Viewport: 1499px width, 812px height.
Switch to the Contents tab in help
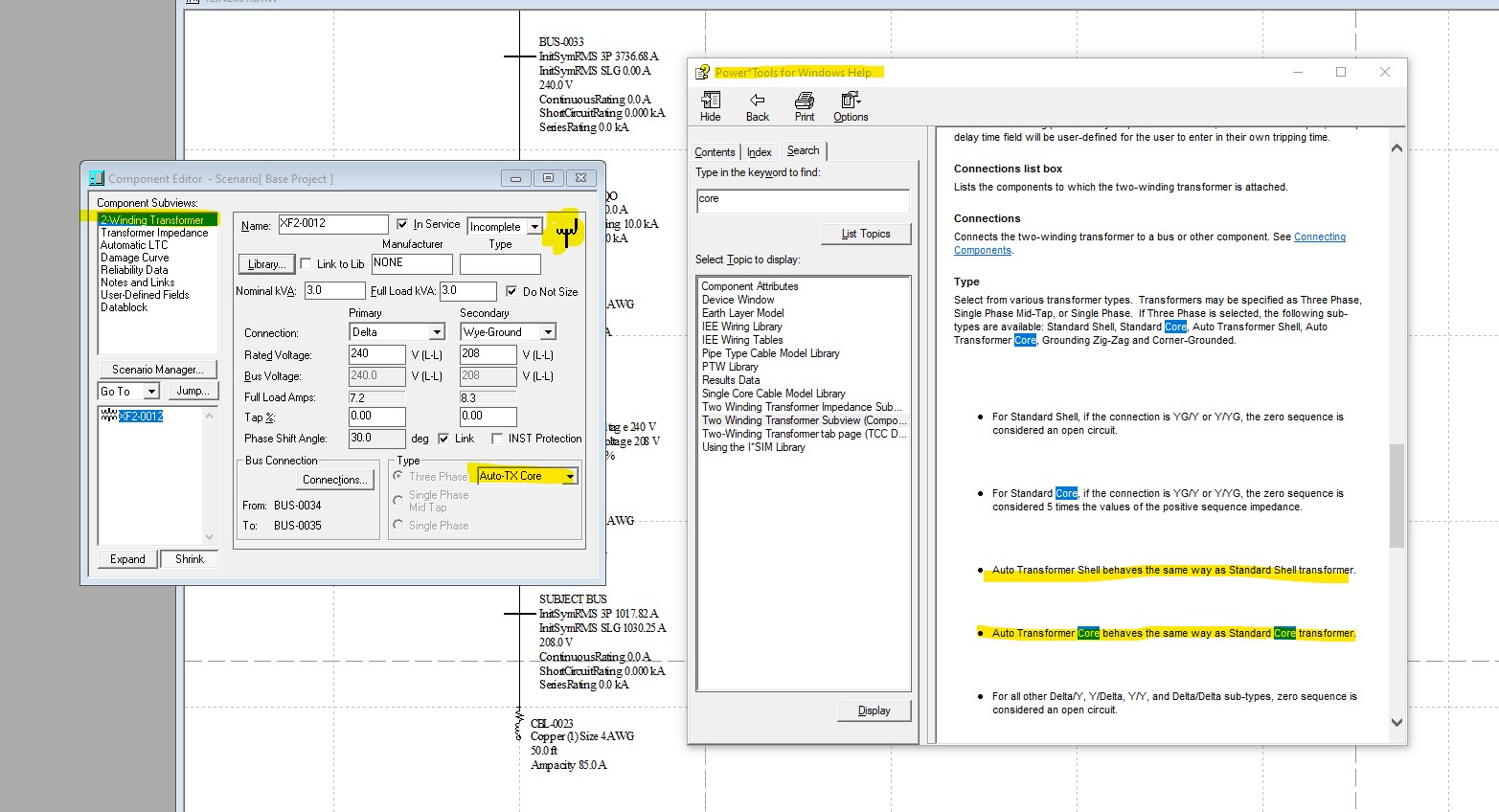click(x=715, y=152)
